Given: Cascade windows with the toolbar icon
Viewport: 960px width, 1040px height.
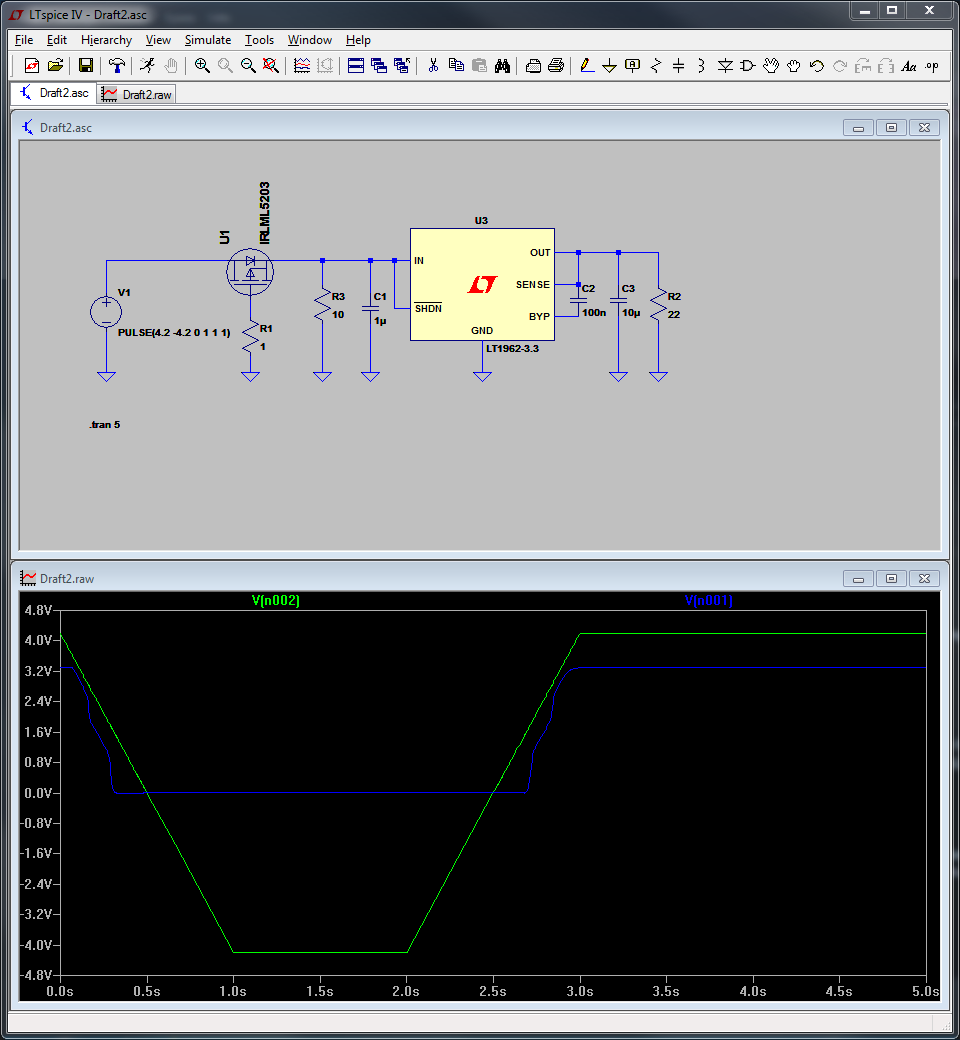Looking at the screenshot, I should 379,65.
